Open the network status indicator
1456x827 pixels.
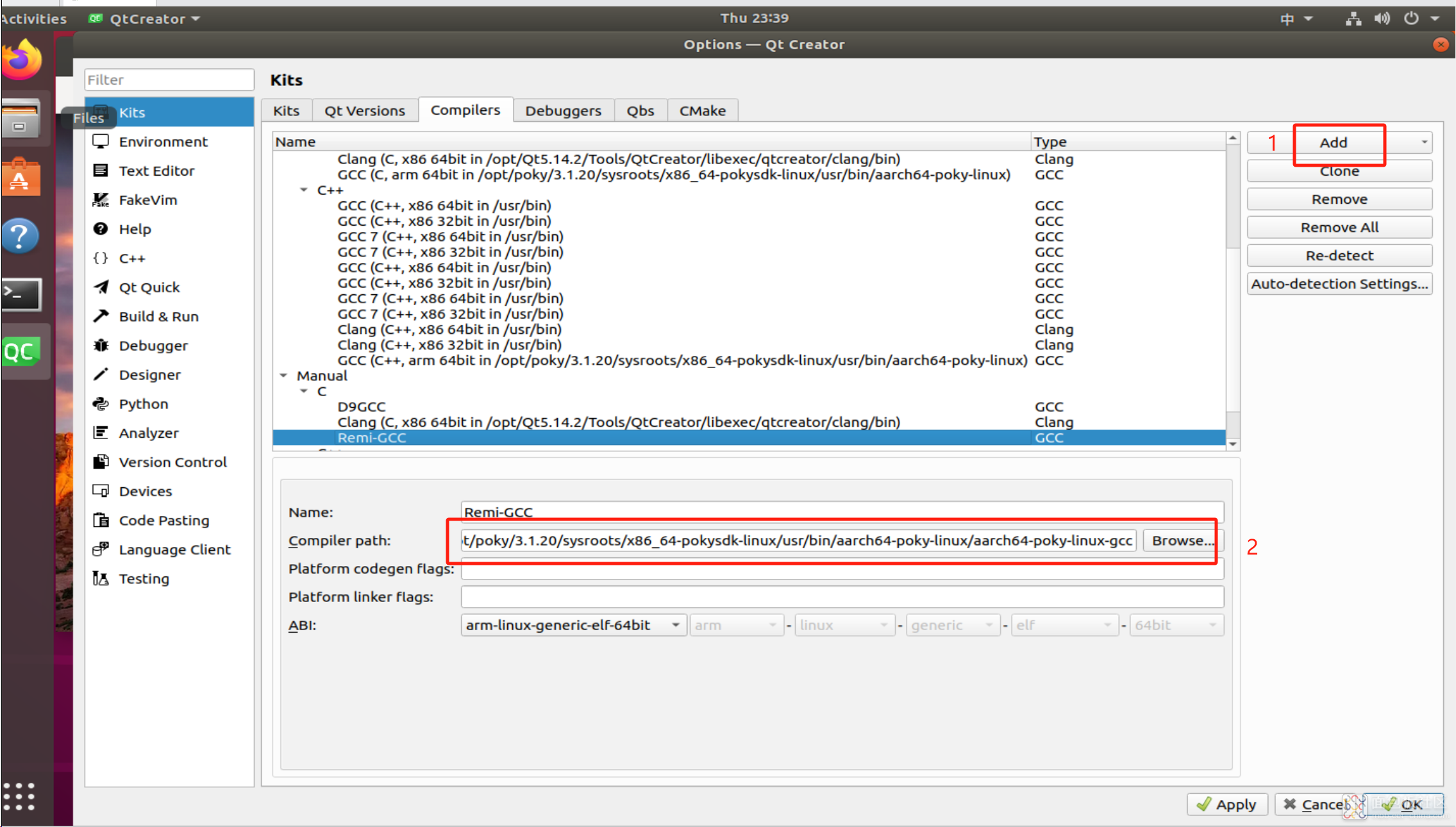pos(1353,19)
